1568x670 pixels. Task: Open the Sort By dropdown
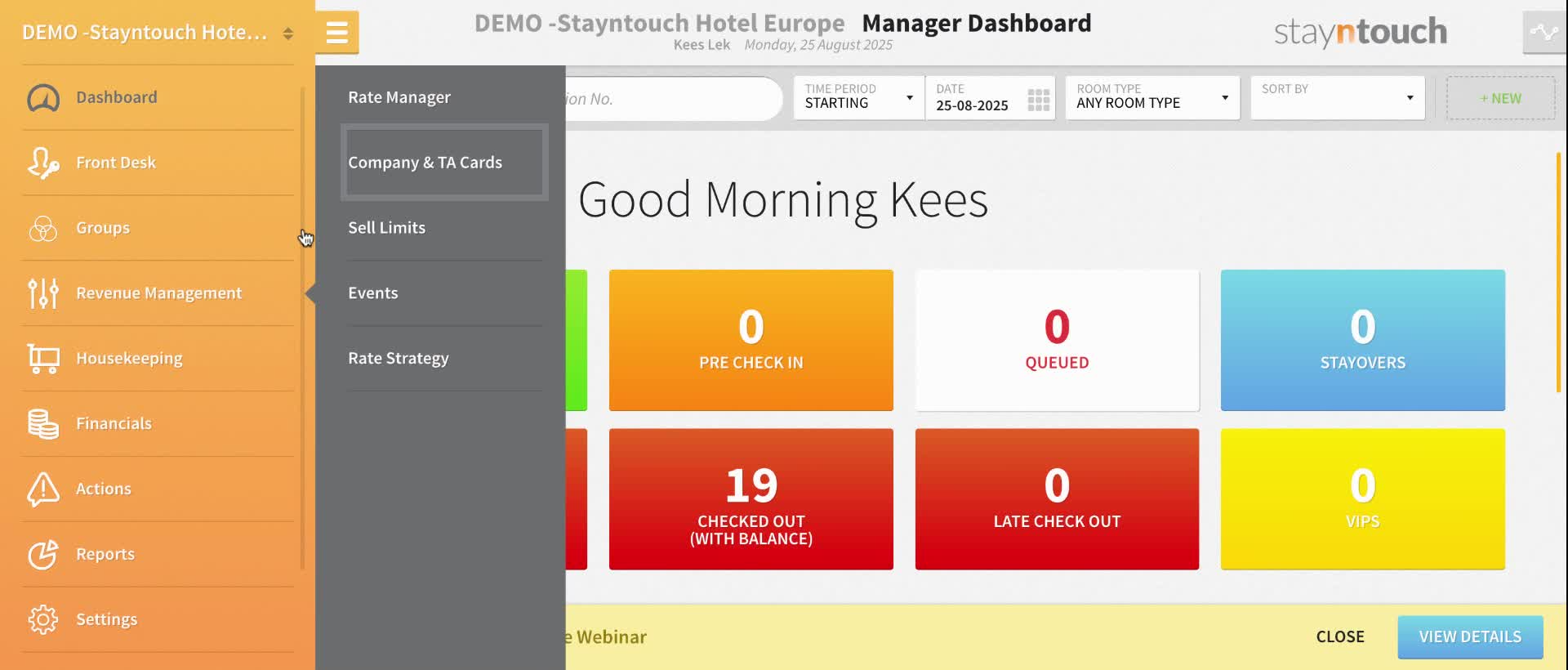coord(1338,98)
